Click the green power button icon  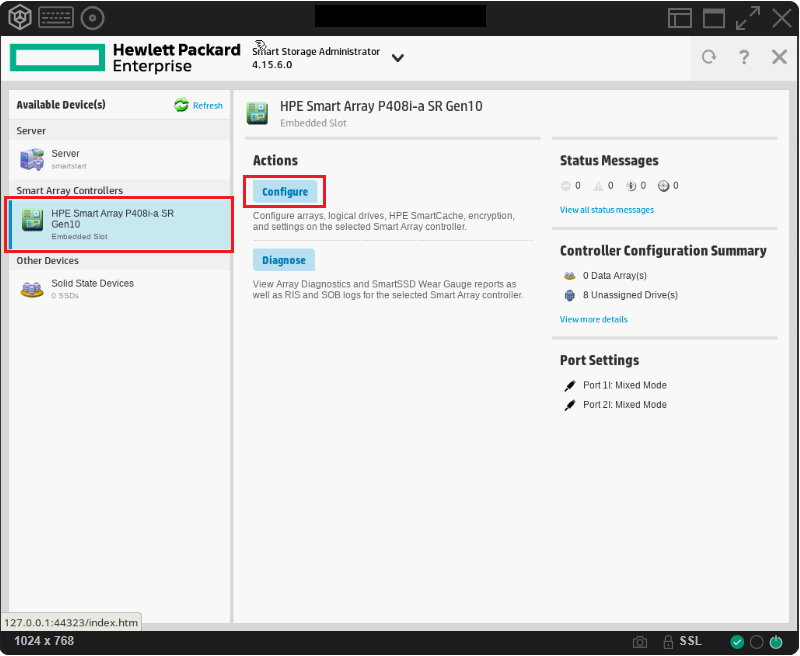(x=776, y=642)
